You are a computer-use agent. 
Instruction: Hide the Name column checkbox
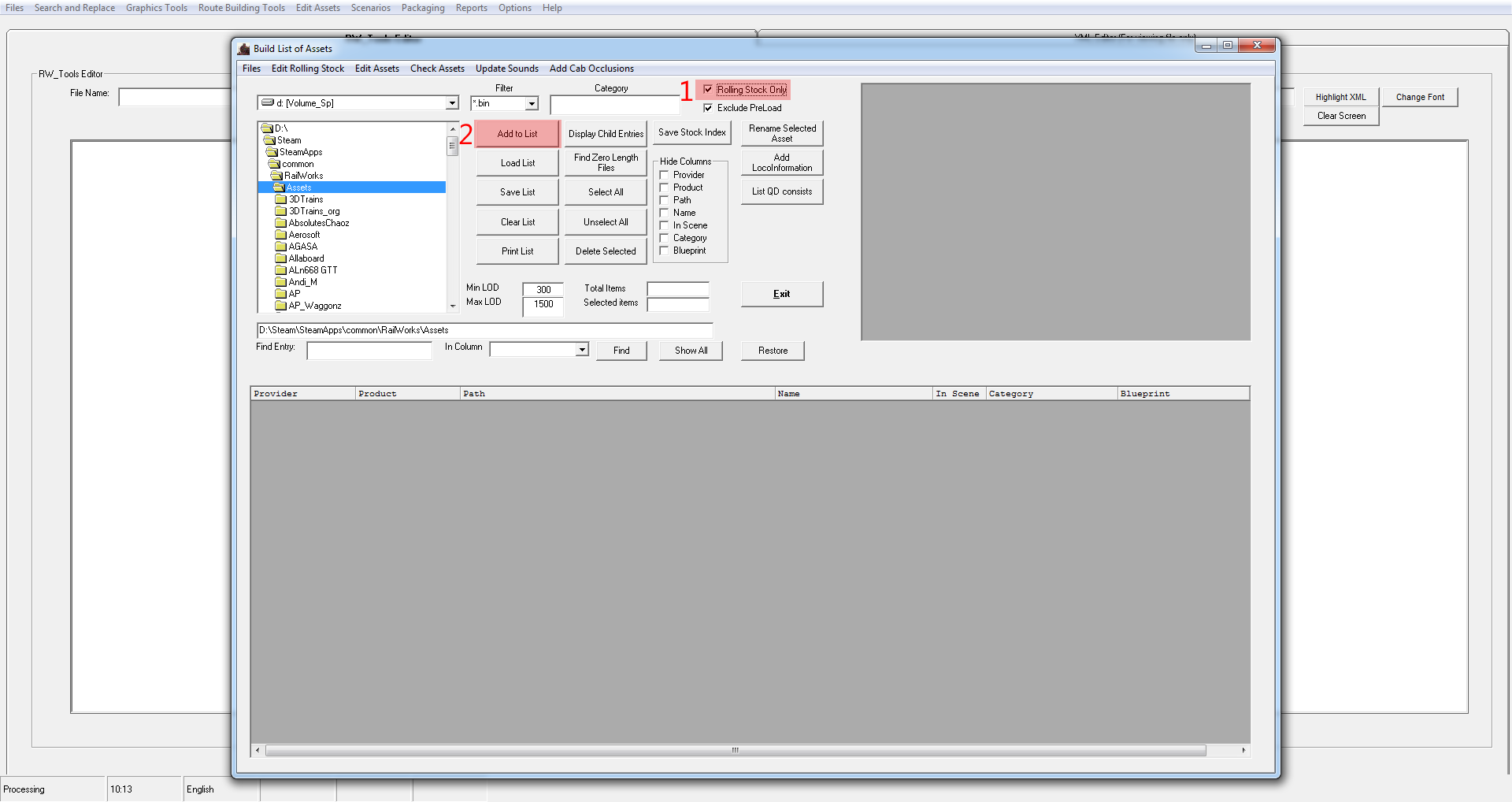(x=664, y=213)
